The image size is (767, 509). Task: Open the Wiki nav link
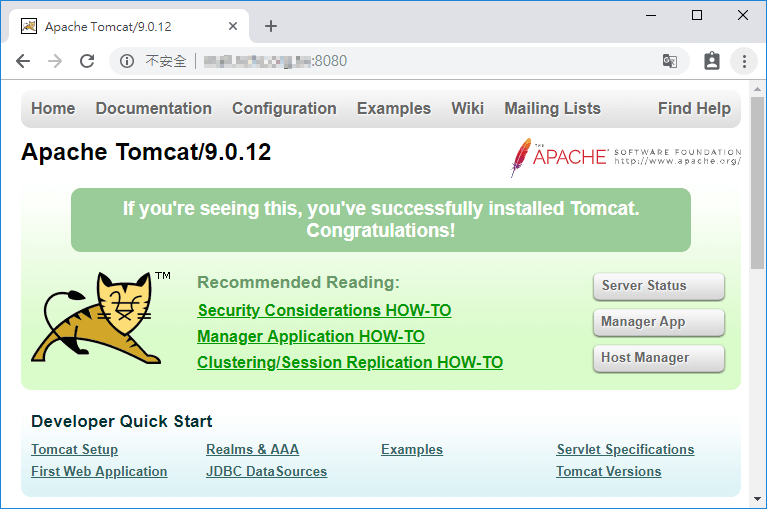468,108
